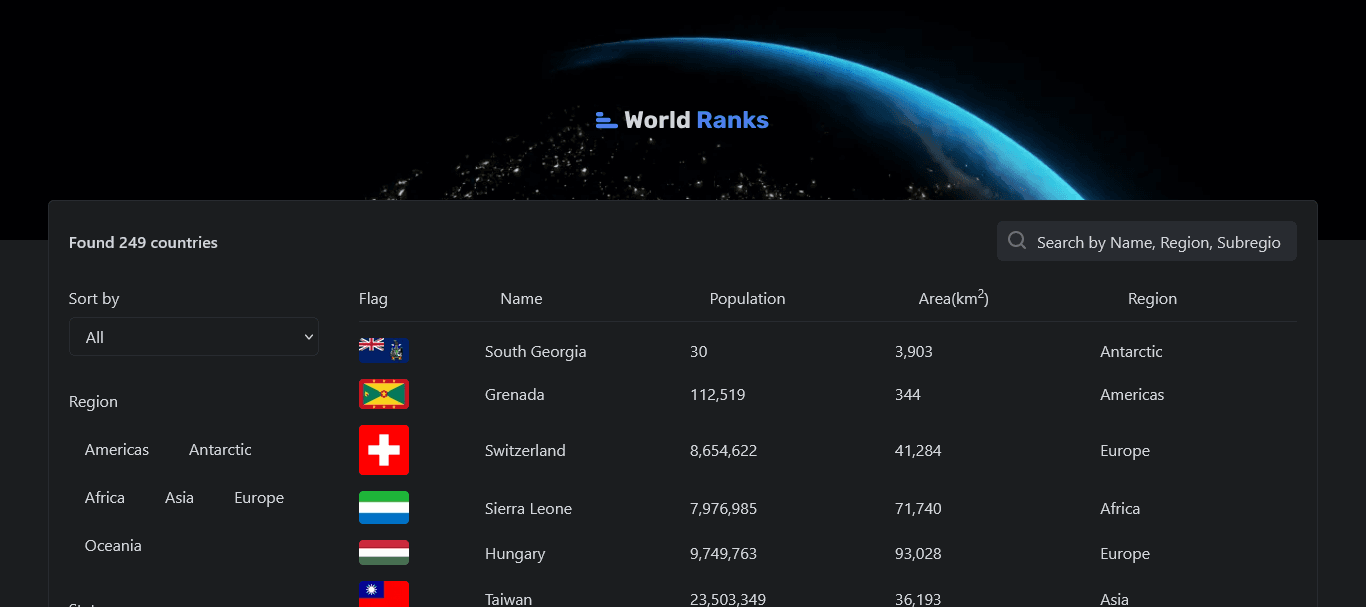The image size is (1366, 607).
Task: Open the Sort by dropdown
Action: coord(193,337)
